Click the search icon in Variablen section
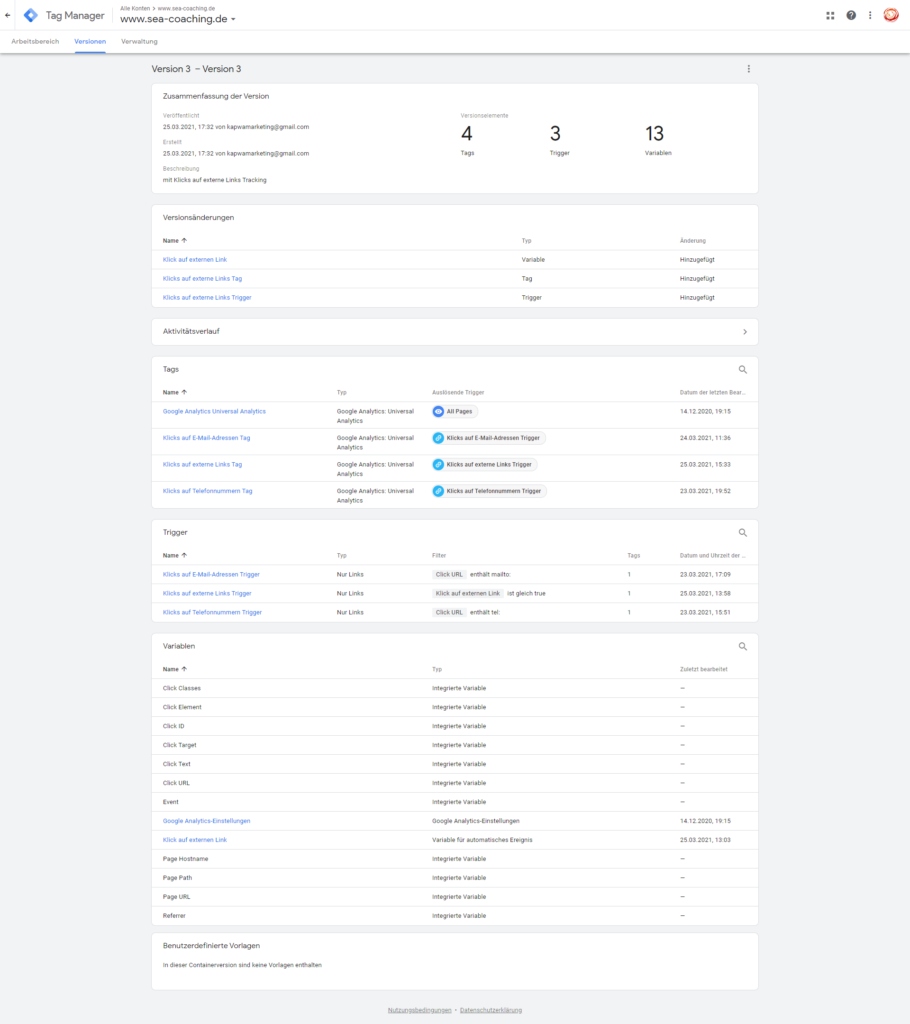Screen dimensions: 910x1024 (742, 647)
